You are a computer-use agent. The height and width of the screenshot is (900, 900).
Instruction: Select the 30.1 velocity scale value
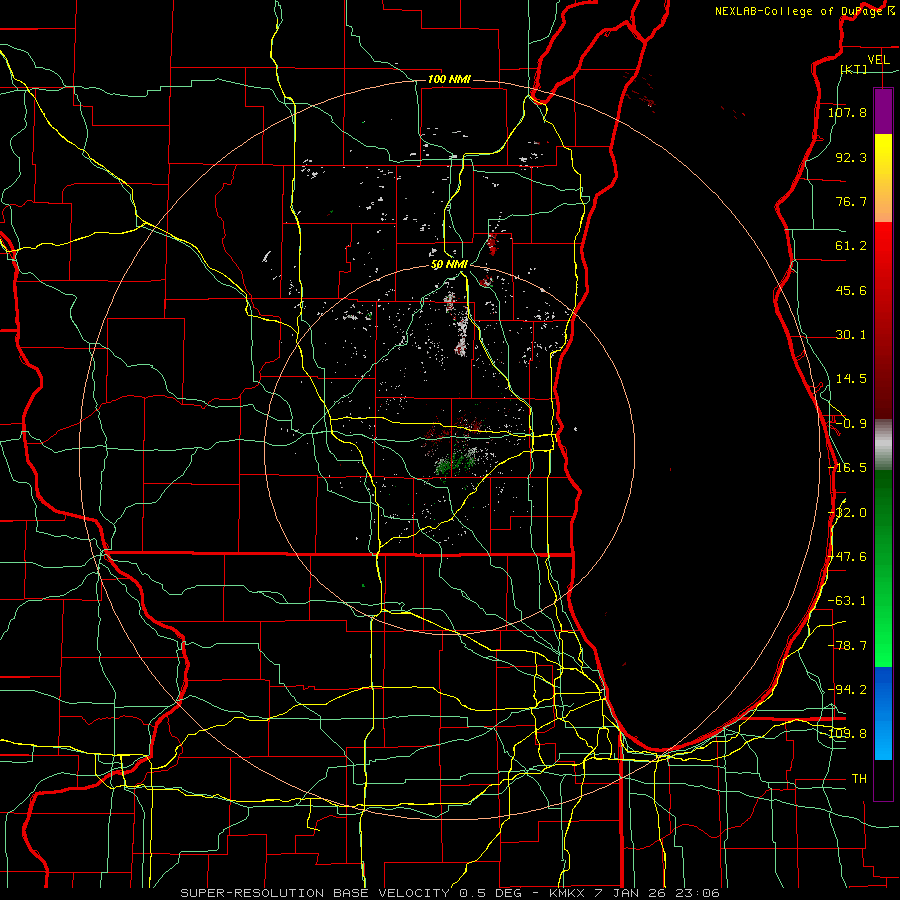[x=851, y=335]
